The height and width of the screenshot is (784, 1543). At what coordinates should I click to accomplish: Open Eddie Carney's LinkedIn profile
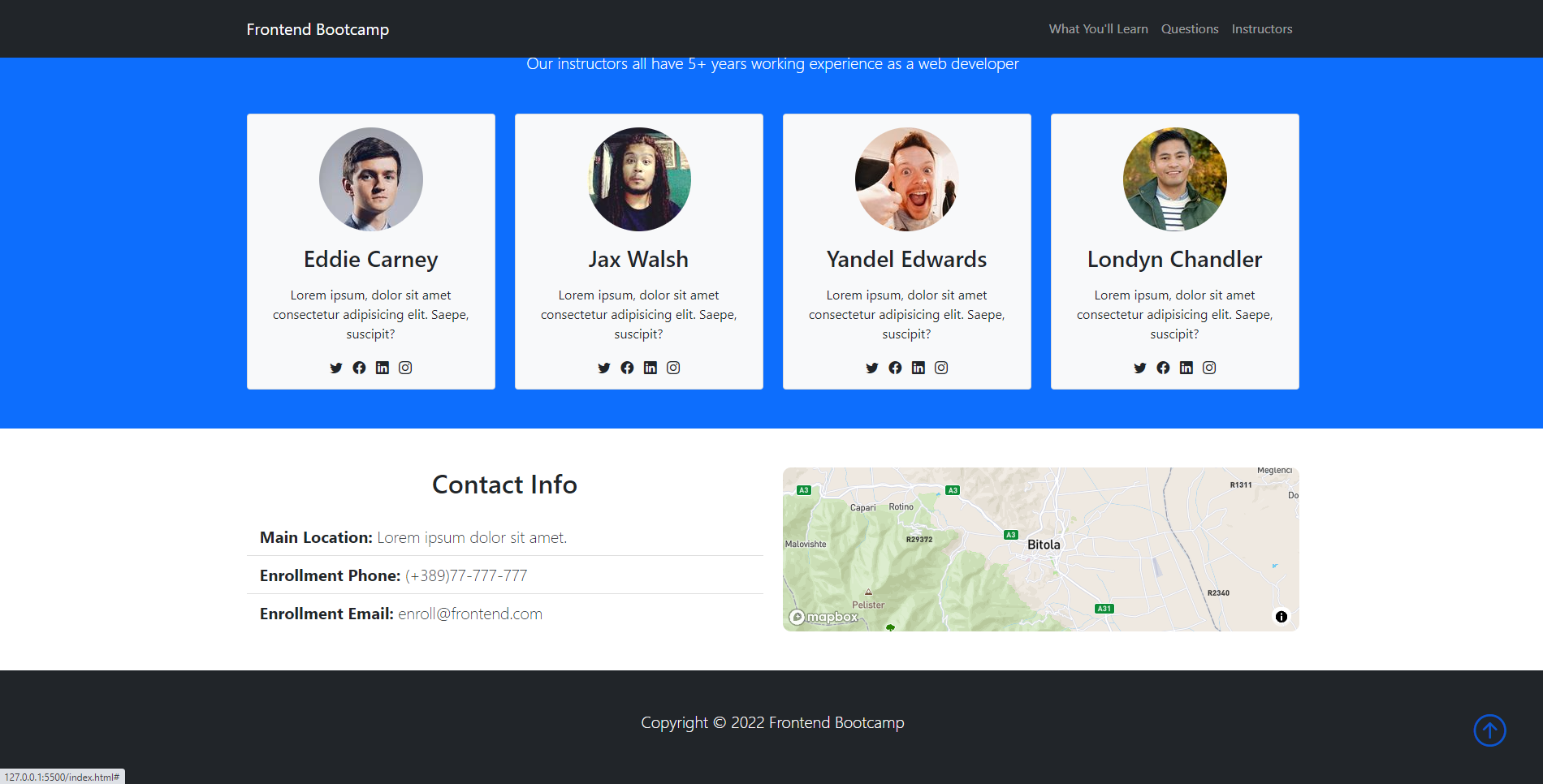click(382, 368)
